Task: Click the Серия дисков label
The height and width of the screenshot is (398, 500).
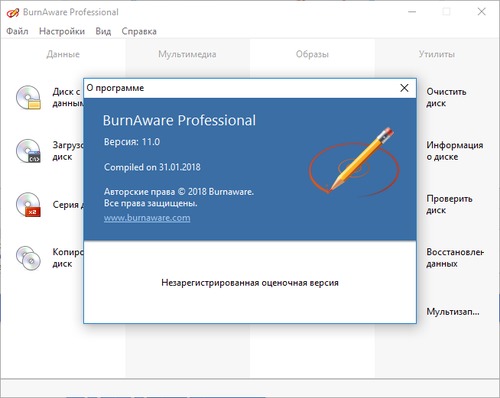Action: click(68, 204)
